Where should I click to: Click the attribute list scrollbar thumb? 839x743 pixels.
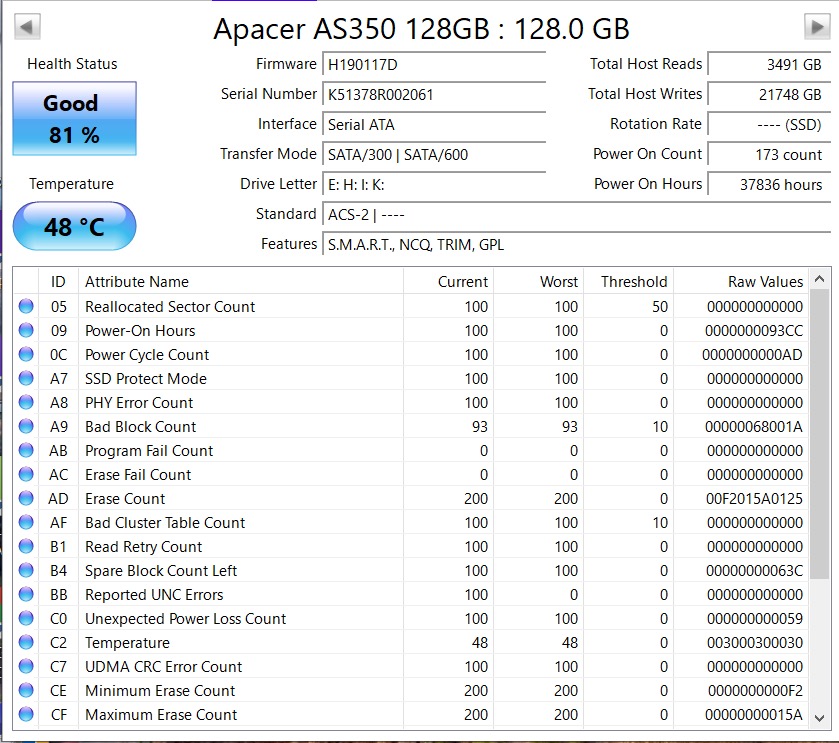pyautogui.click(x=819, y=434)
